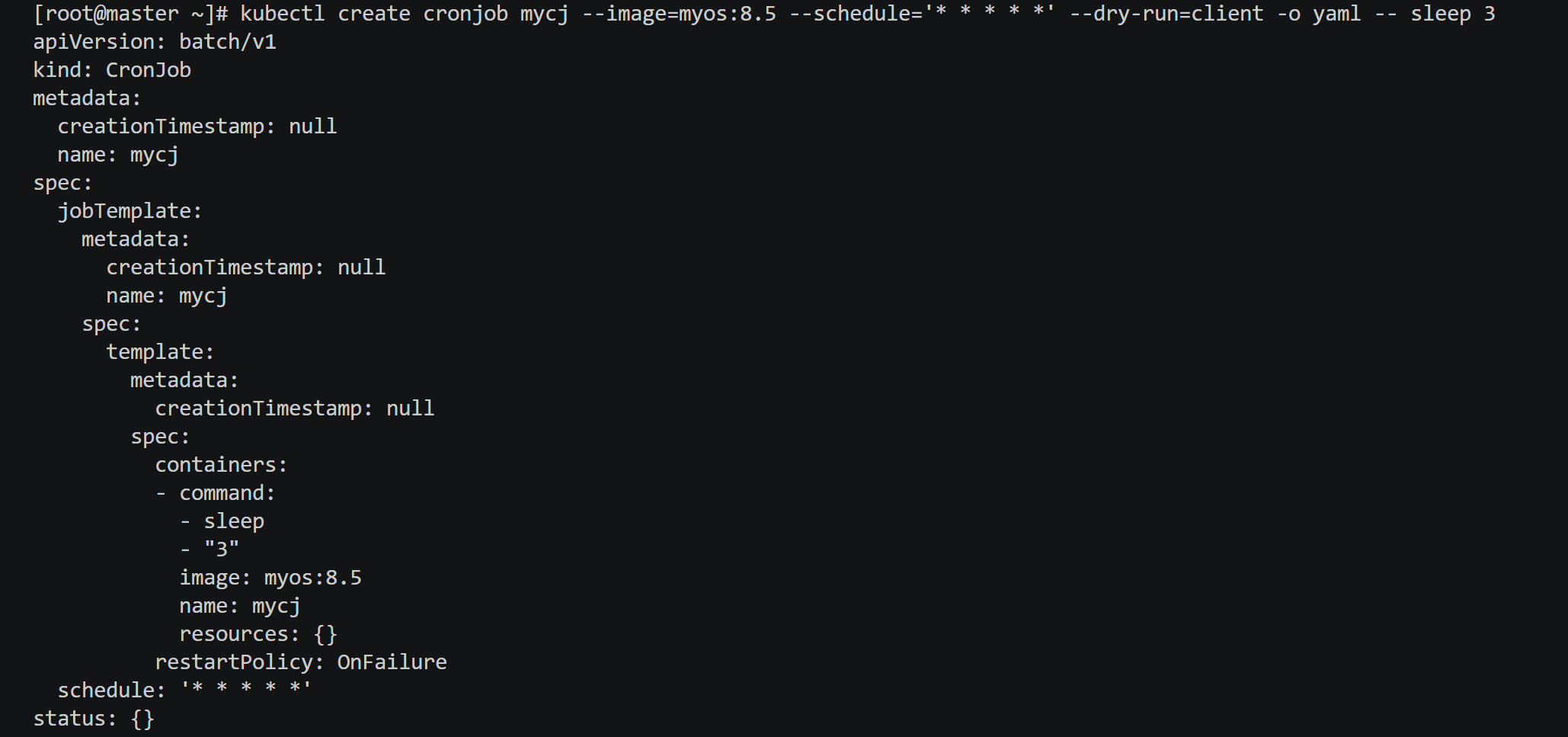Click the containers: key

[221, 465]
